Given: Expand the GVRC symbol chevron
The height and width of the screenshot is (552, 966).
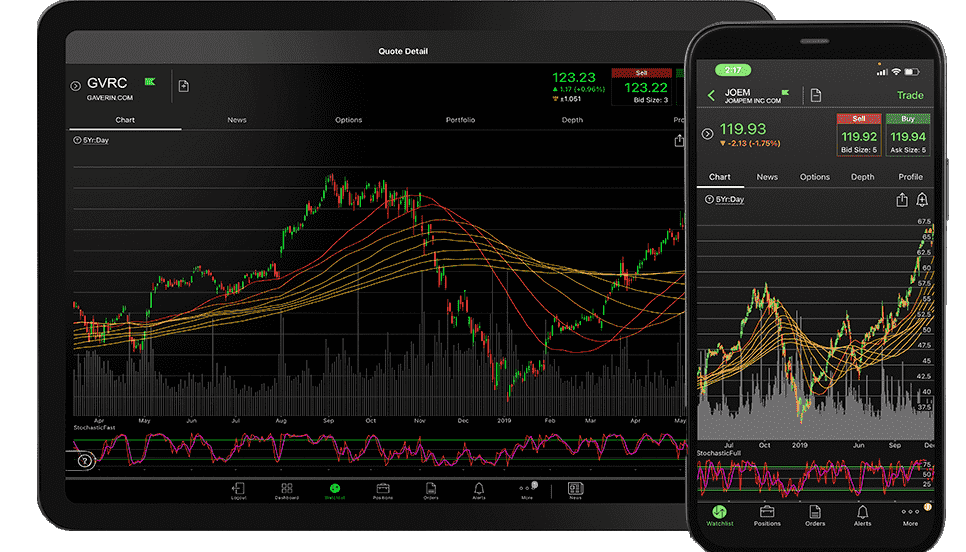Looking at the screenshot, I should tap(75, 86).
